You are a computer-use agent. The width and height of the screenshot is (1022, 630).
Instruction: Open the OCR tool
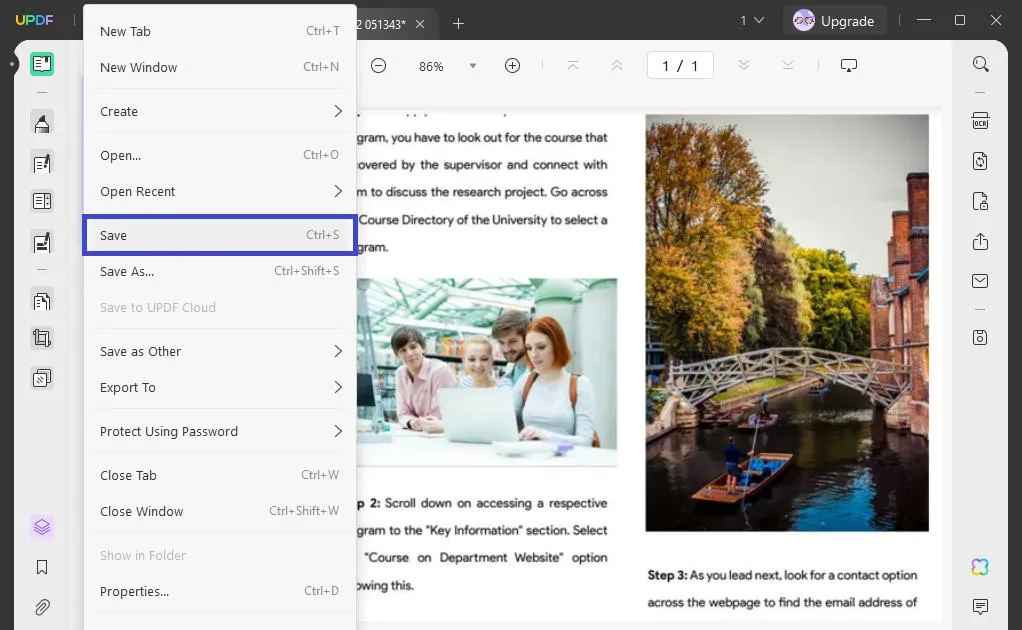(x=980, y=120)
